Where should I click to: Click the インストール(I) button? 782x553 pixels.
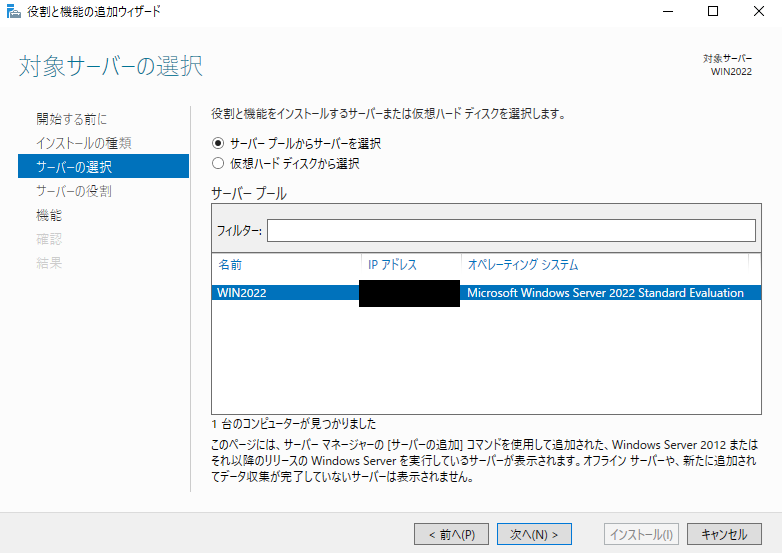pos(642,534)
